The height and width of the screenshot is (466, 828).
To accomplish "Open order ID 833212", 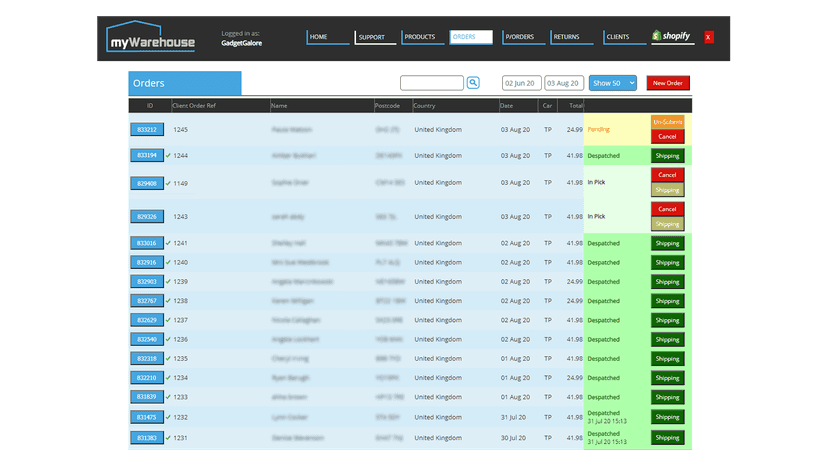I will [147, 129].
